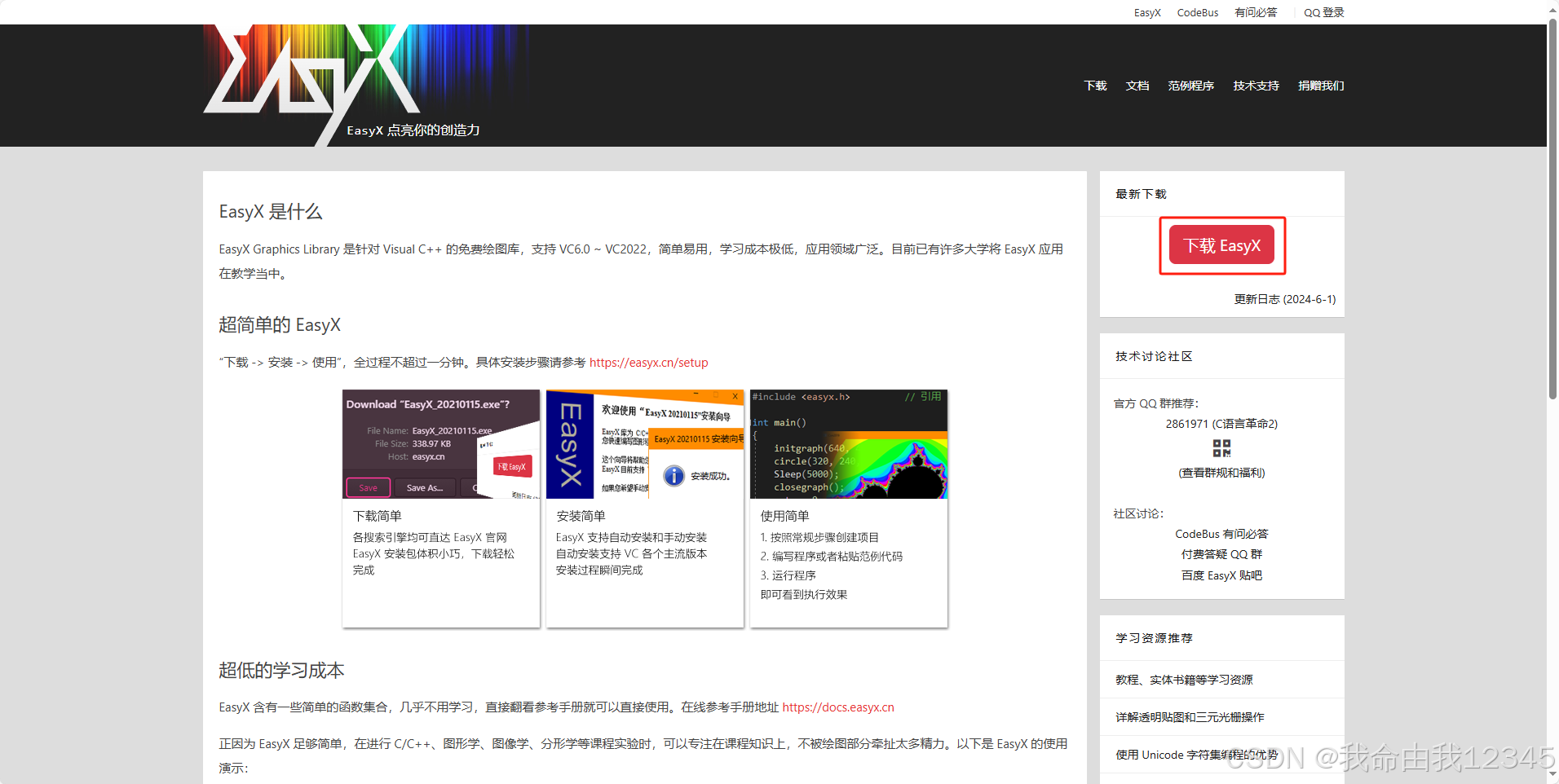The height and width of the screenshot is (784, 1559).
Task: Open the https://easyx.cn/setup link
Action: [x=649, y=363]
